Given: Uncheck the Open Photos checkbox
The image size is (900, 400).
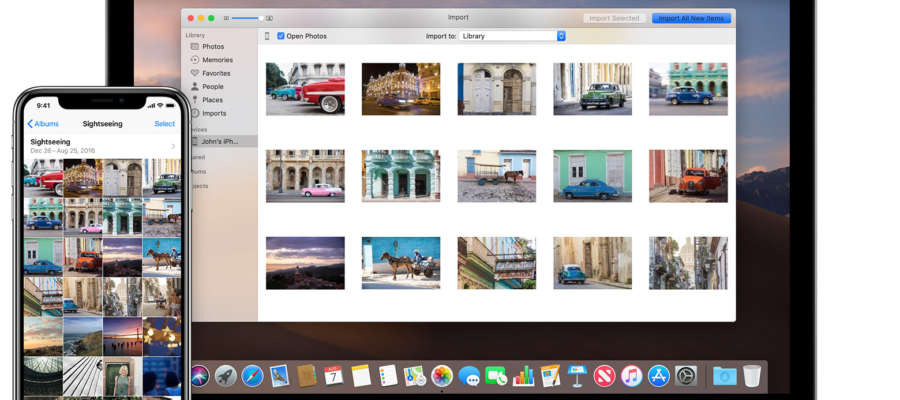Looking at the screenshot, I should pos(281,36).
